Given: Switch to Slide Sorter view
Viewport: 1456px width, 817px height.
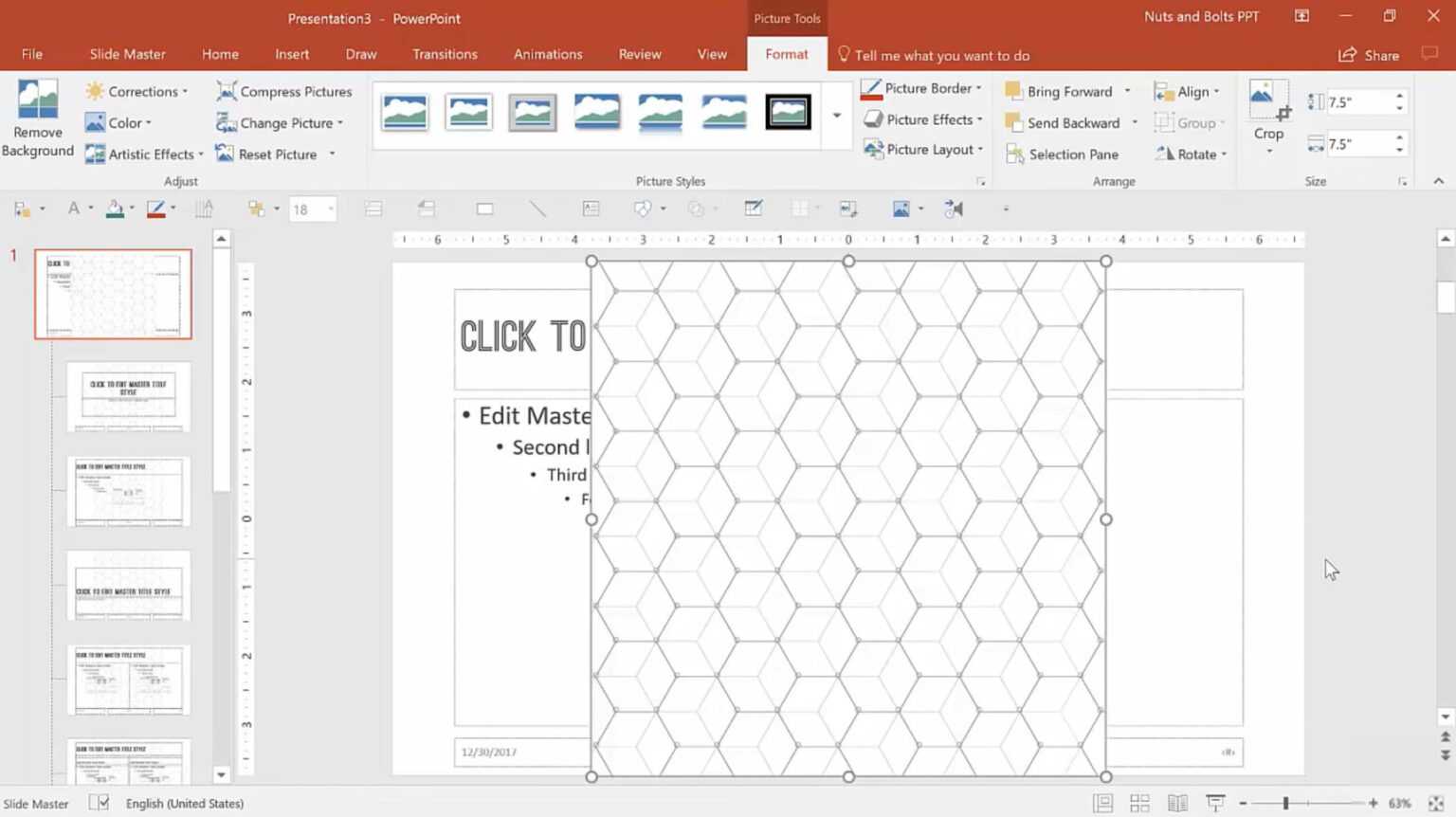Looking at the screenshot, I should pos(1139,803).
